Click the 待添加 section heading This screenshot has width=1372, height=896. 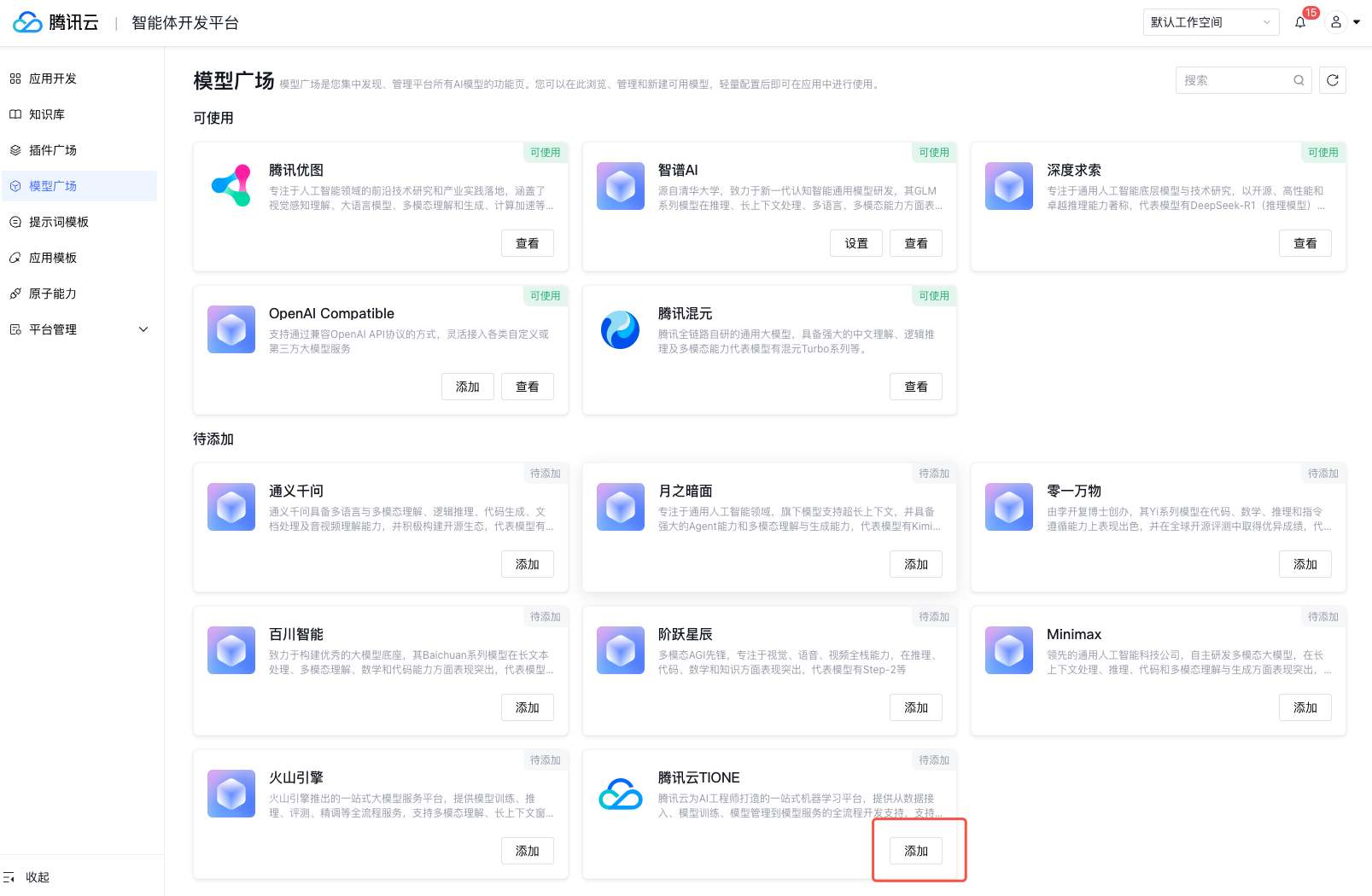[213, 439]
